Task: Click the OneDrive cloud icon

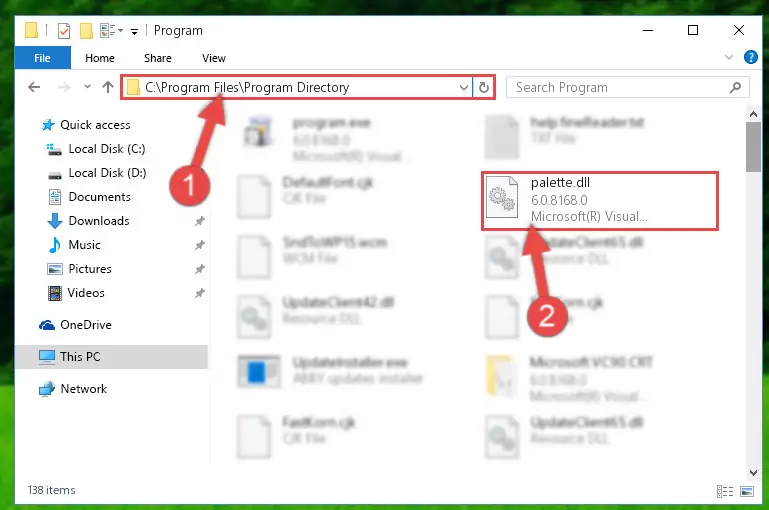Action: tap(47, 325)
